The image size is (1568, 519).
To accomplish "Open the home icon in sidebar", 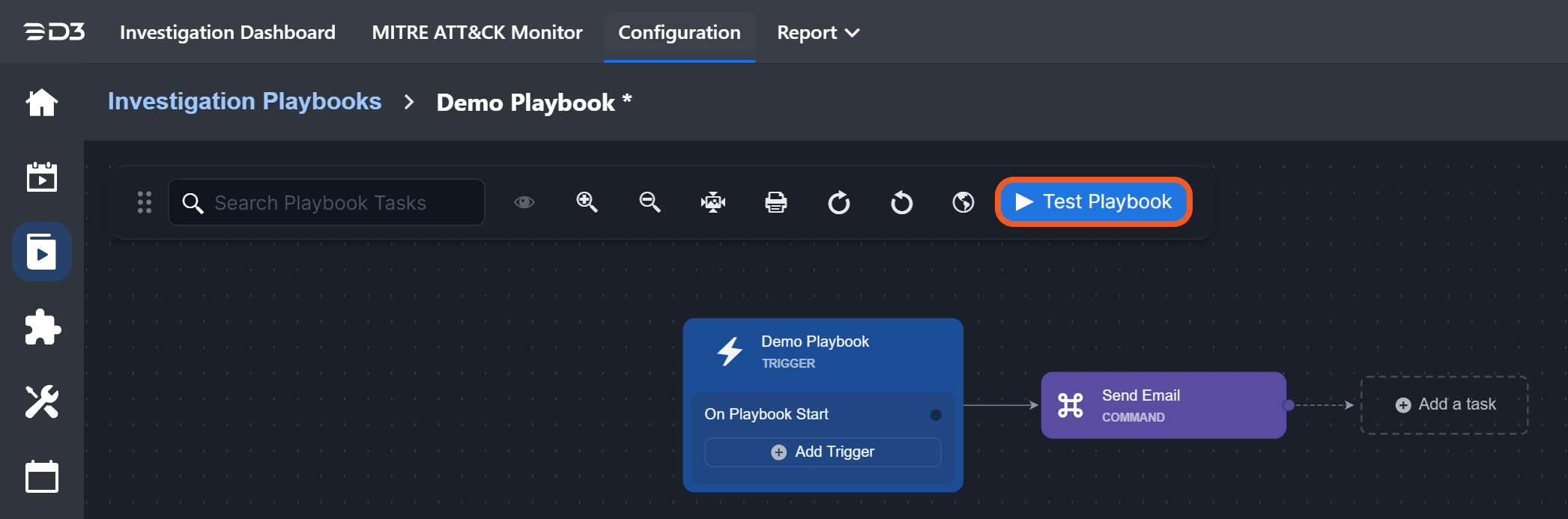I will (x=42, y=103).
